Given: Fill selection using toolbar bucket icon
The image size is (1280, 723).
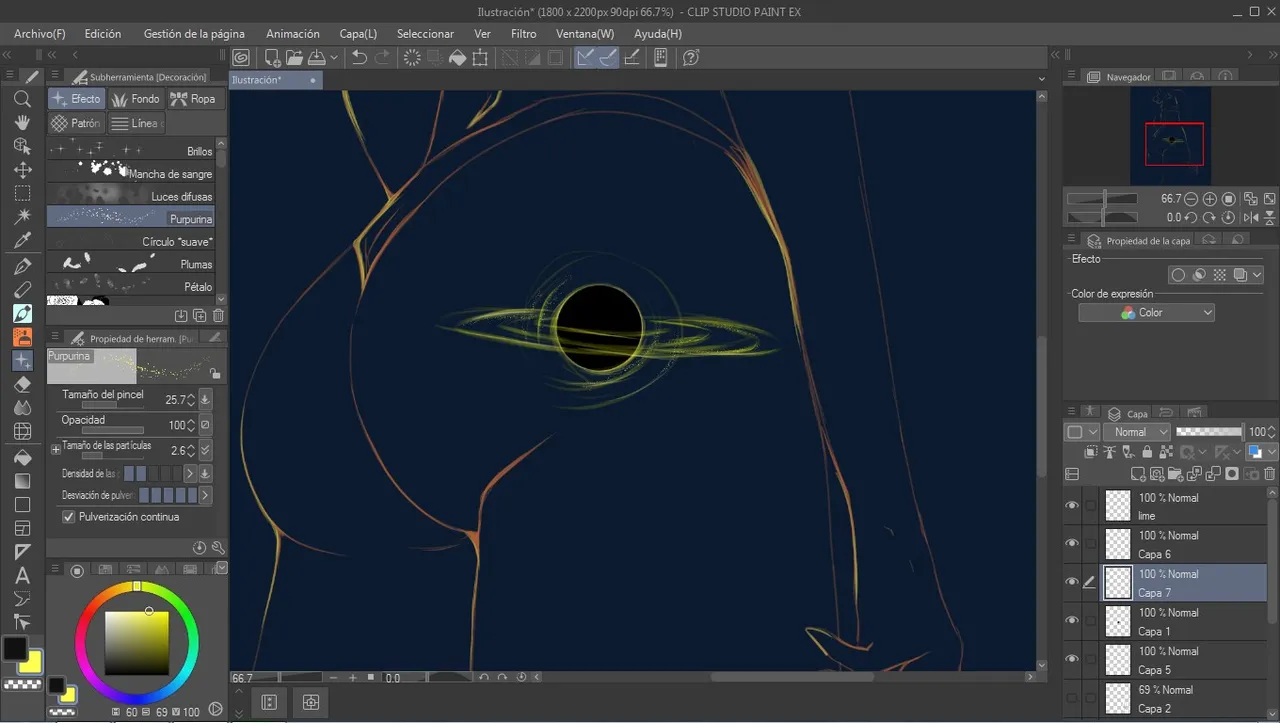Looking at the screenshot, I should coord(457,58).
